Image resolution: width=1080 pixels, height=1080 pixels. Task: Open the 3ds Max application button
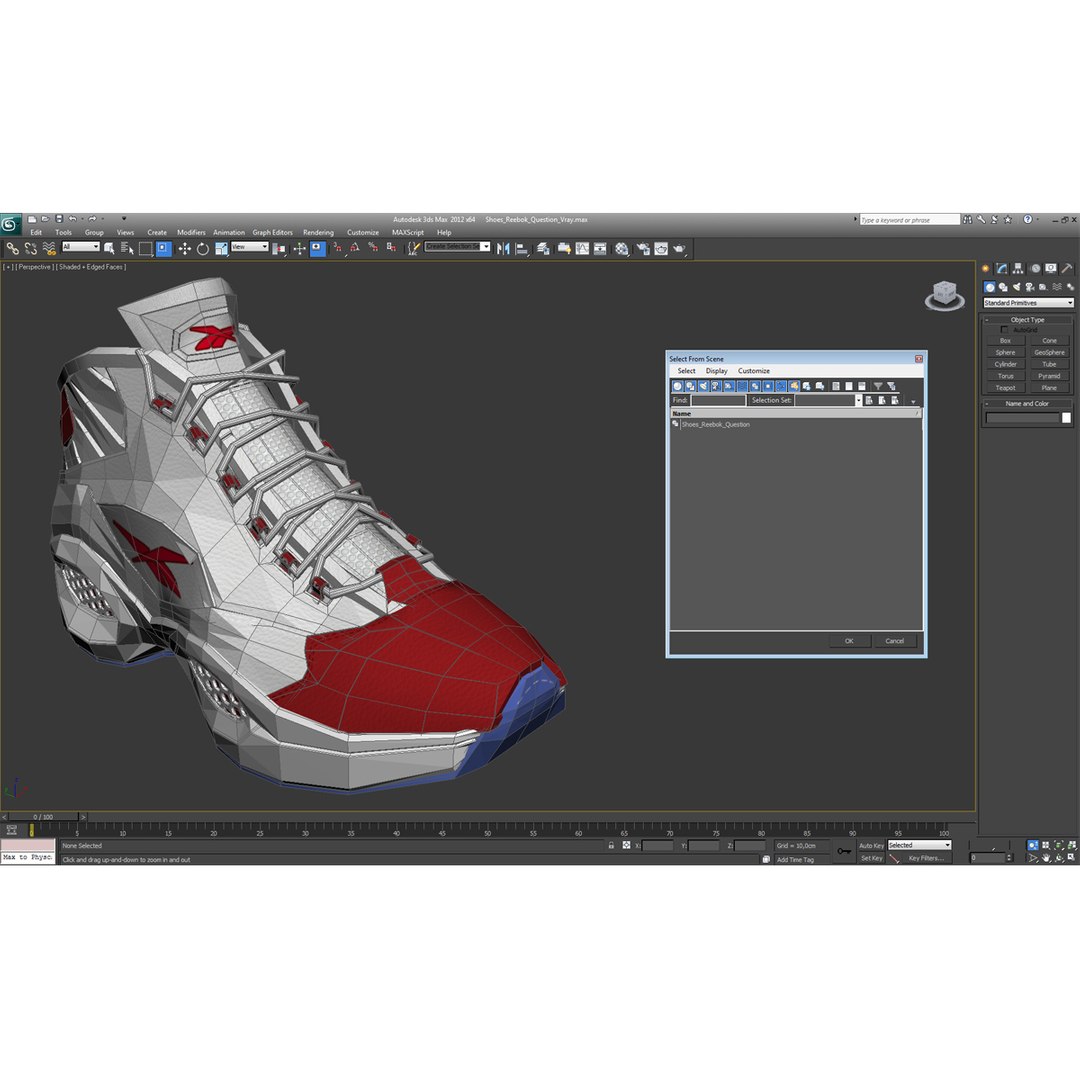[x=10, y=225]
